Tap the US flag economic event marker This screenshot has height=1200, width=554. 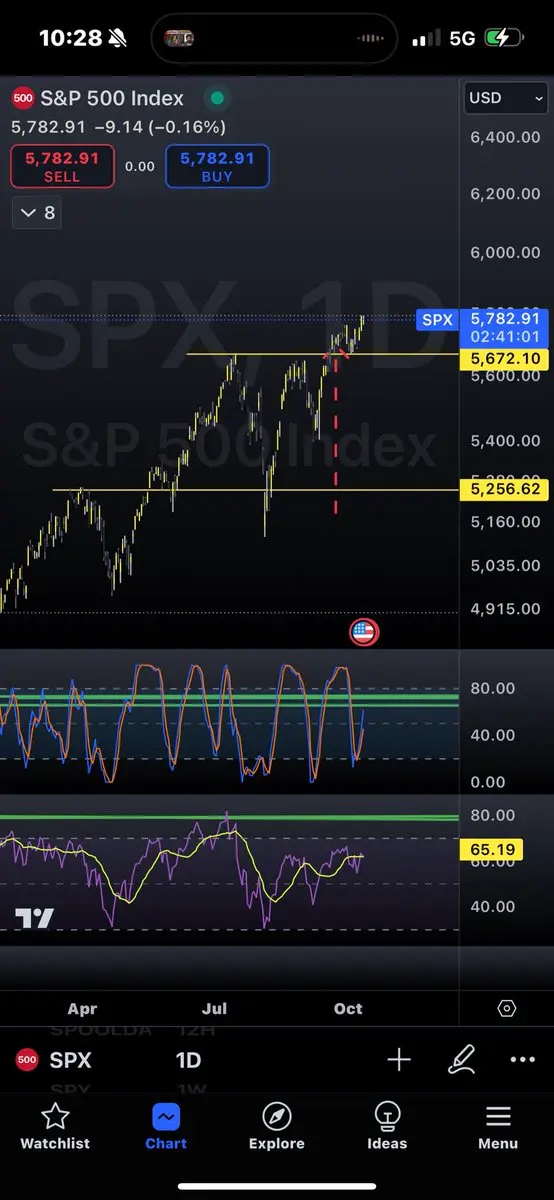coord(363,632)
